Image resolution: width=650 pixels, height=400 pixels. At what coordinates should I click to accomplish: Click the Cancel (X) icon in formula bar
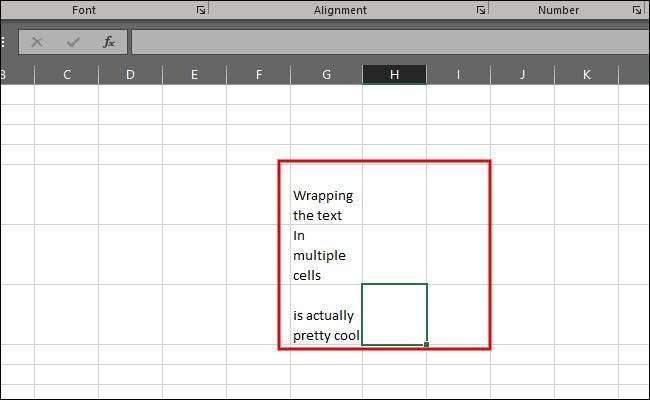click(x=37, y=42)
